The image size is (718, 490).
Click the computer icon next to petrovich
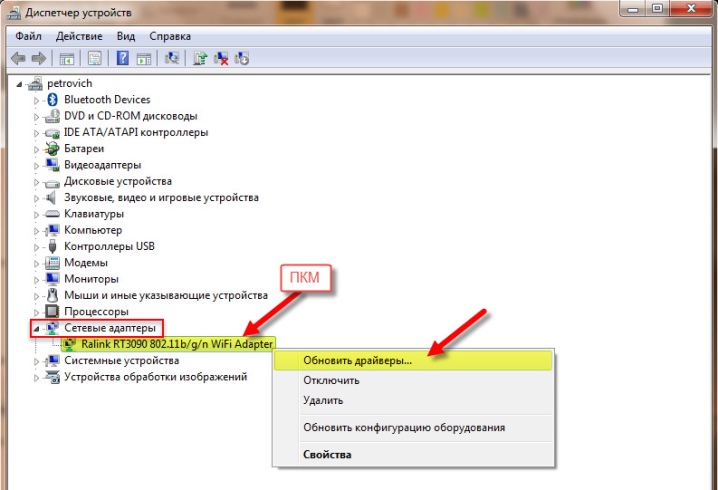click(35, 83)
